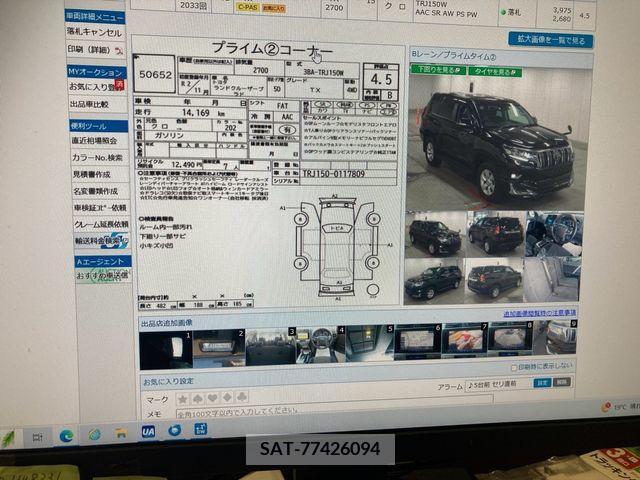Open 直近相場照会 tool
Screen dimensions: 640x480
point(94,140)
